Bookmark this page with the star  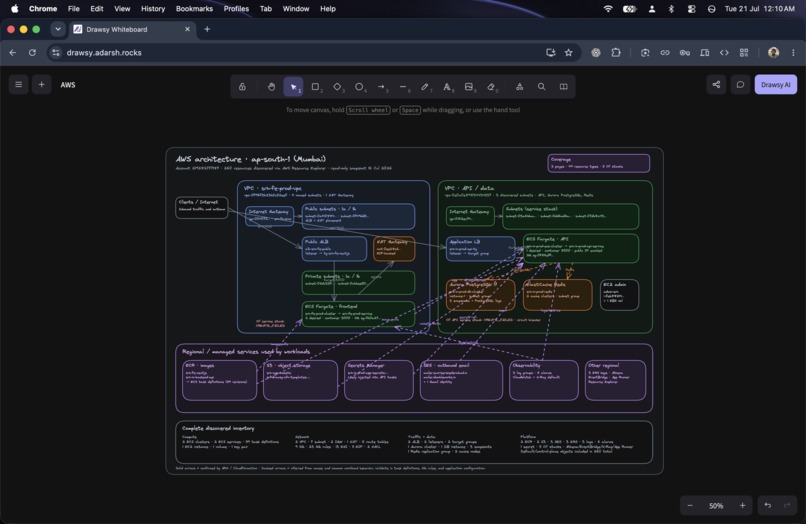point(569,52)
